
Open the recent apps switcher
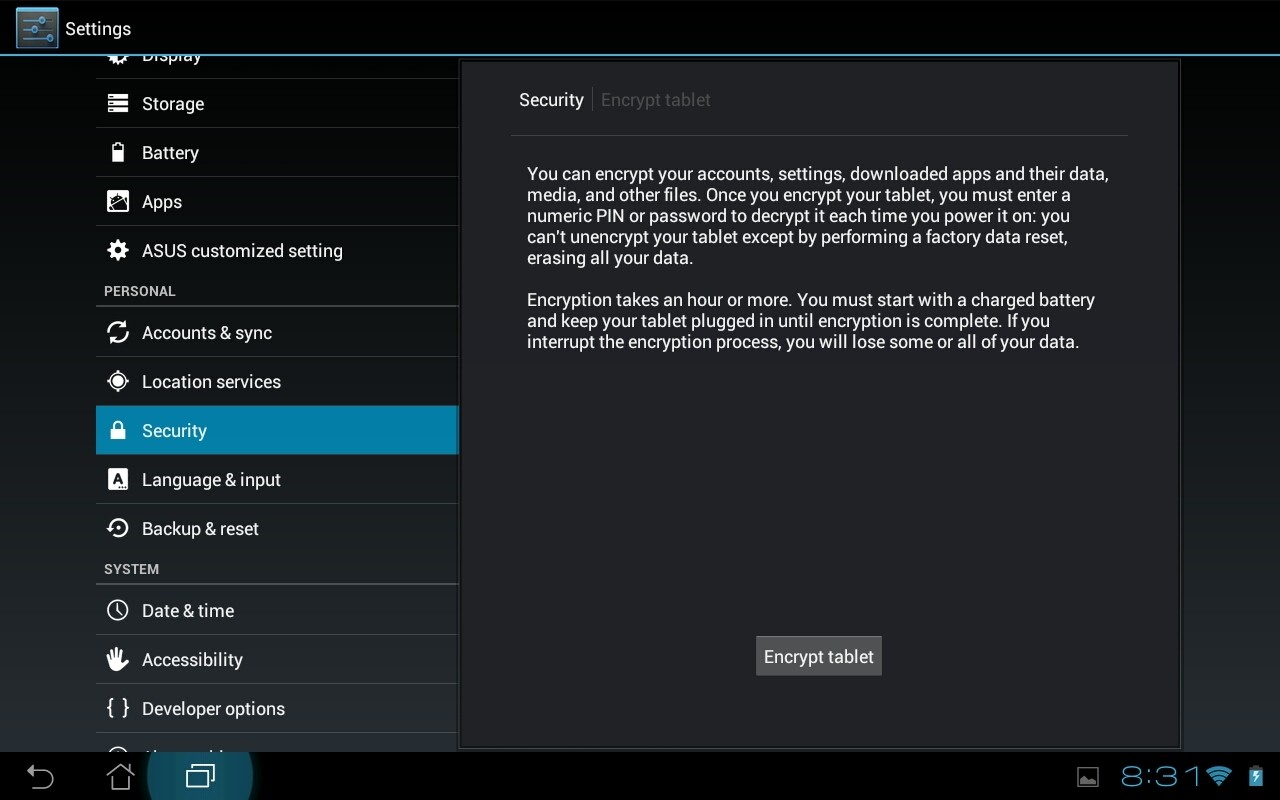point(200,776)
